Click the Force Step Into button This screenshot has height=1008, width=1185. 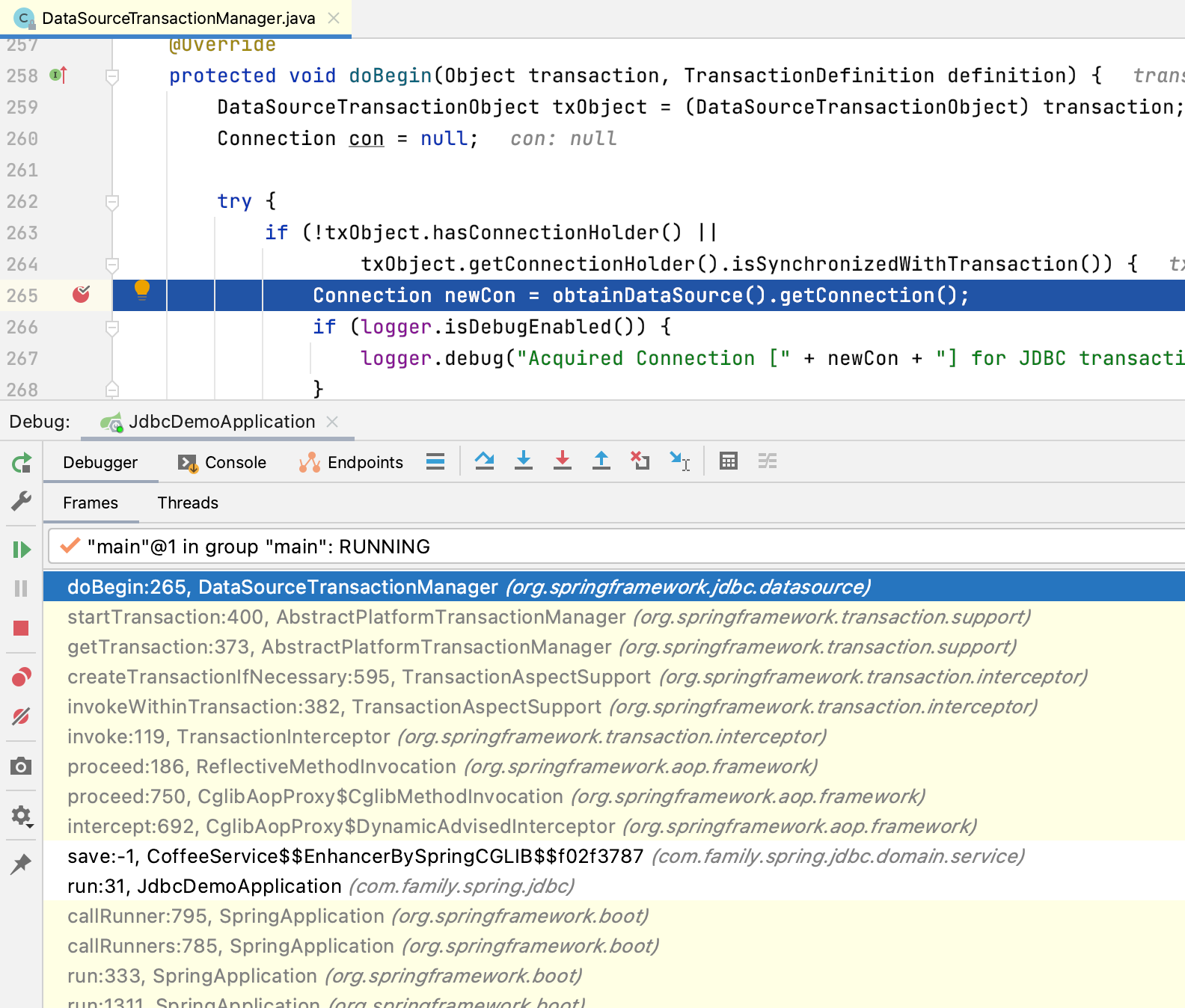tap(563, 461)
